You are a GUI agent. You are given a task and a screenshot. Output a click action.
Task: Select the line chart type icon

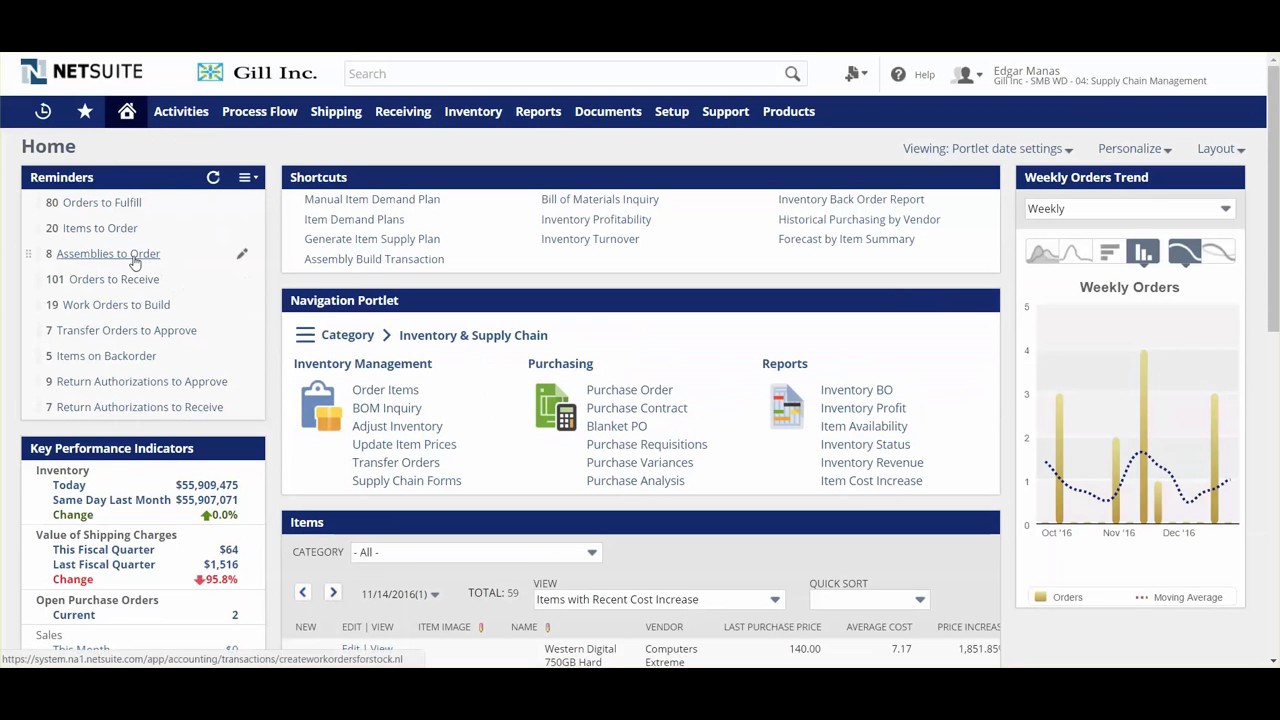click(1075, 252)
